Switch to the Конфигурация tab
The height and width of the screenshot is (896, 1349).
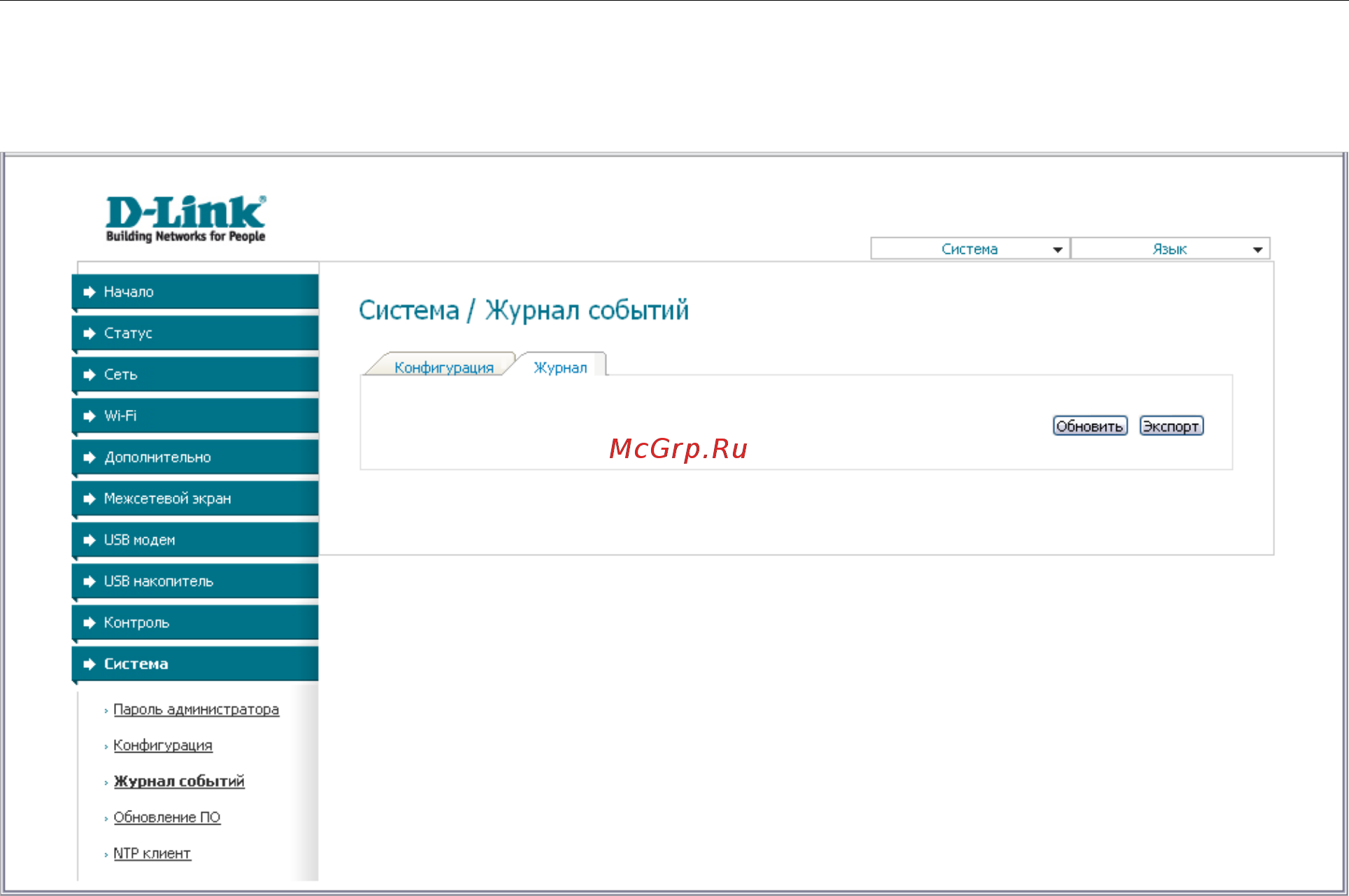coord(443,367)
